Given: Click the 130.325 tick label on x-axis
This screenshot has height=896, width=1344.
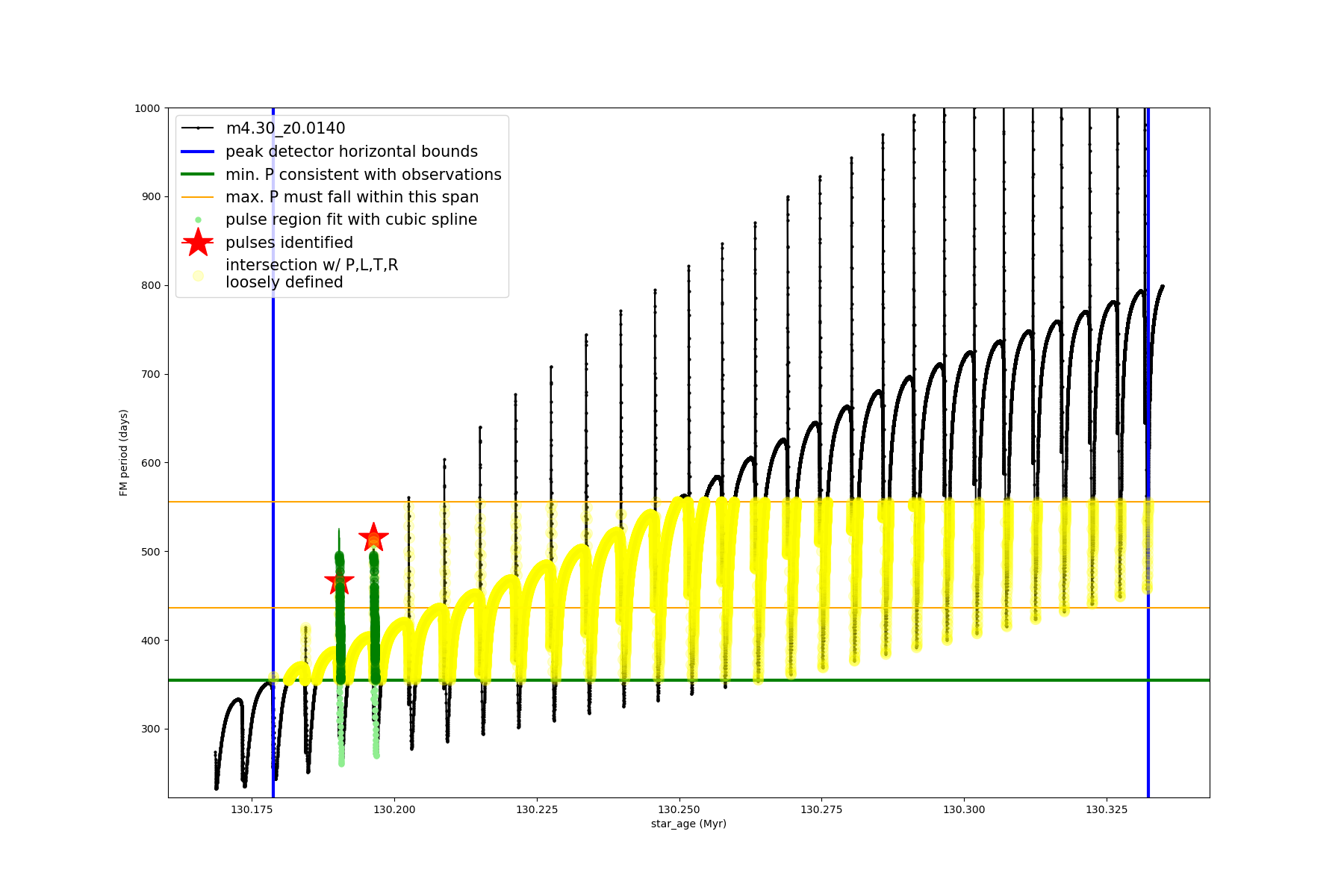Looking at the screenshot, I should [x=1107, y=809].
